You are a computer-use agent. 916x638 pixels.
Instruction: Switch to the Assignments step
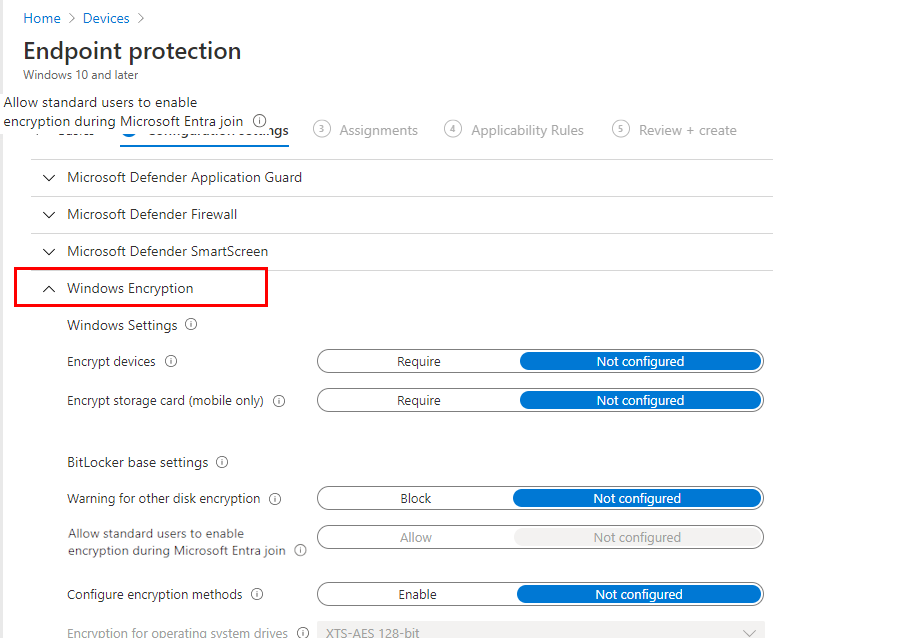click(381, 130)
